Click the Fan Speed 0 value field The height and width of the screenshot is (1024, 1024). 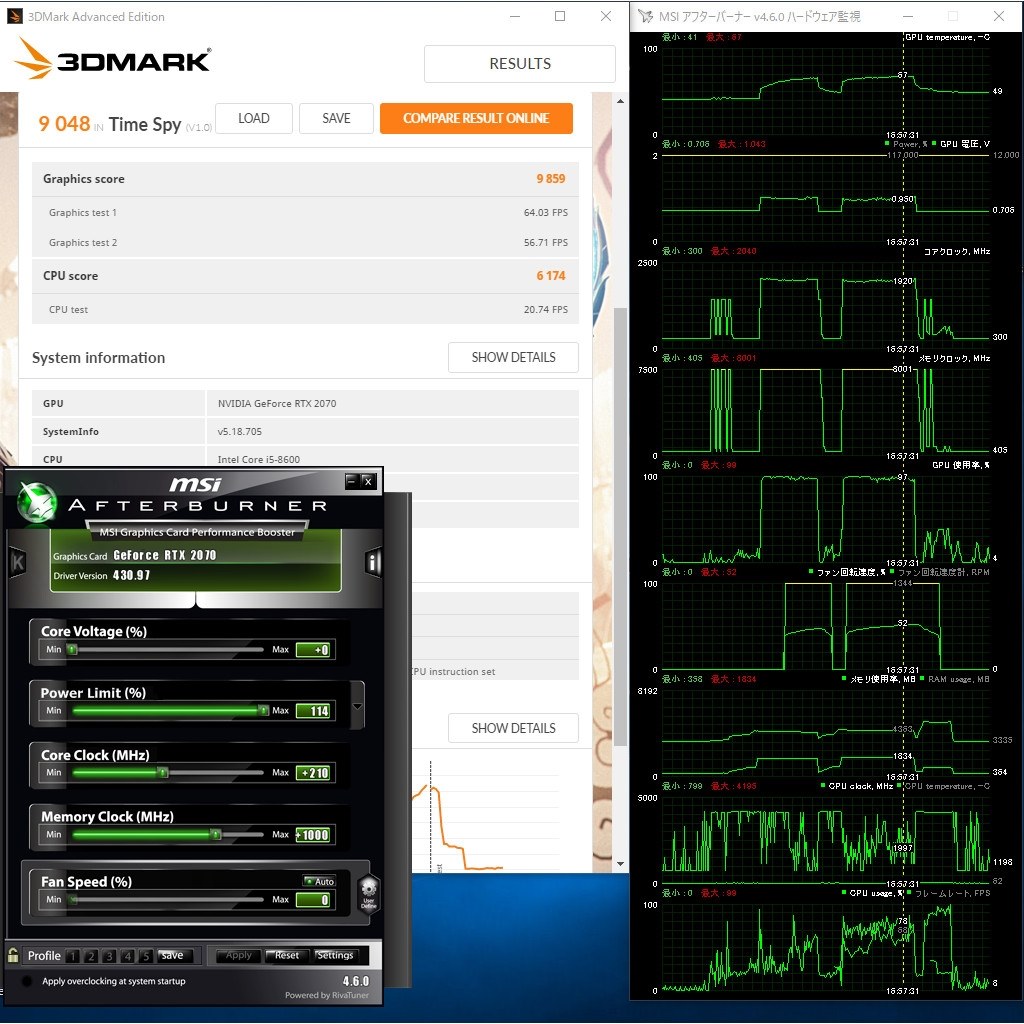click(313, 900)
